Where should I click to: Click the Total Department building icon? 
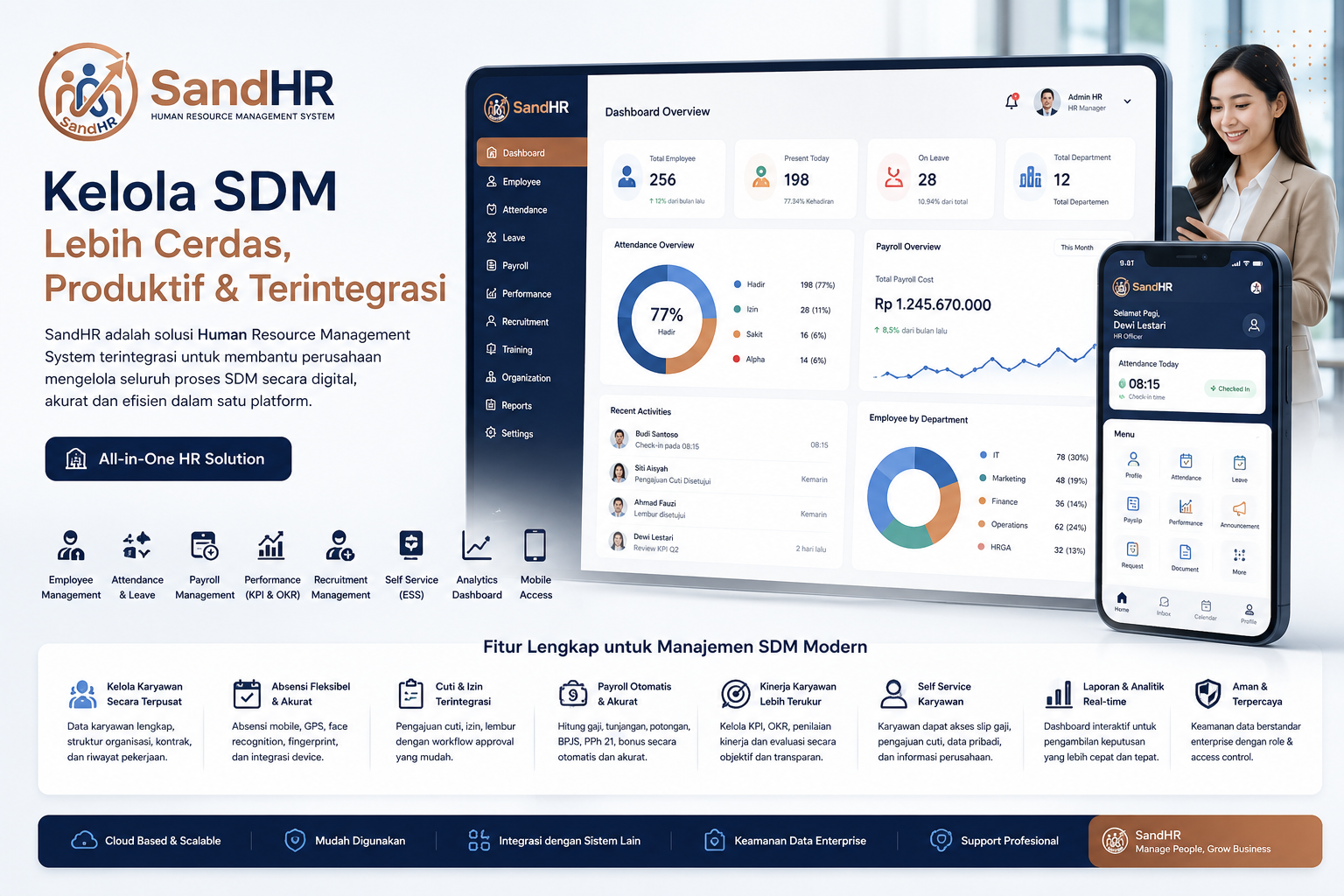pos(1031,178)
